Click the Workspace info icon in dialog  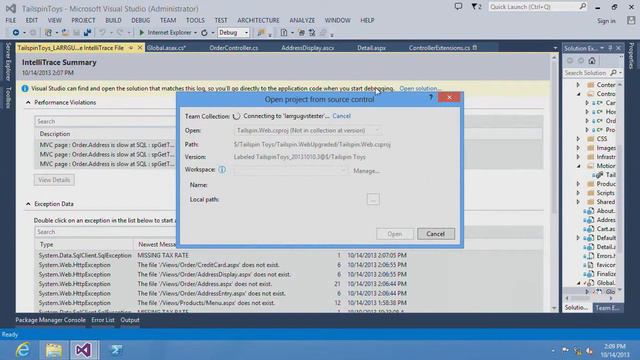pyautogui.click(x=222, y=169)
